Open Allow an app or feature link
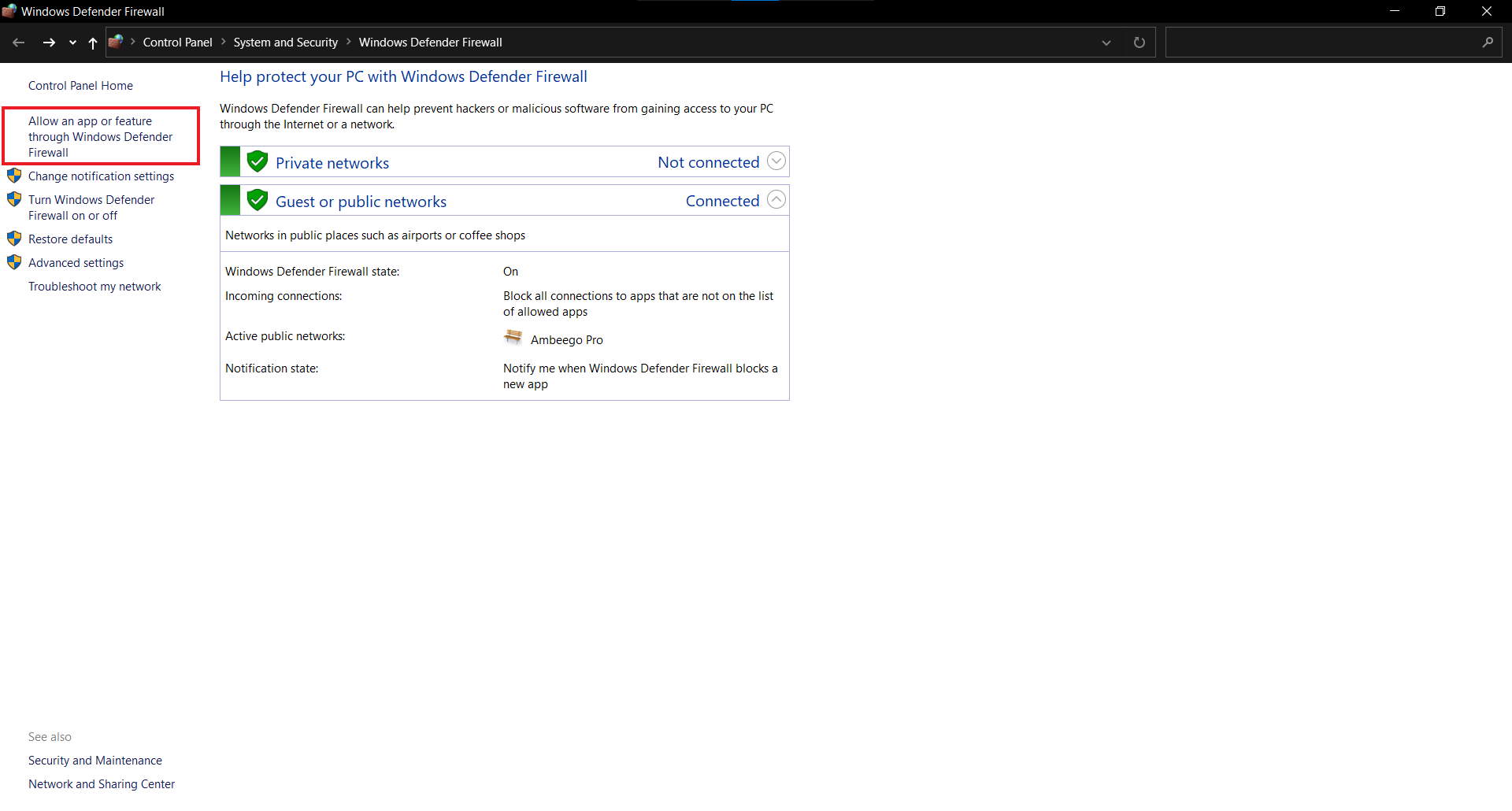This screenshot has height=811, width=1512. point(100,137)
